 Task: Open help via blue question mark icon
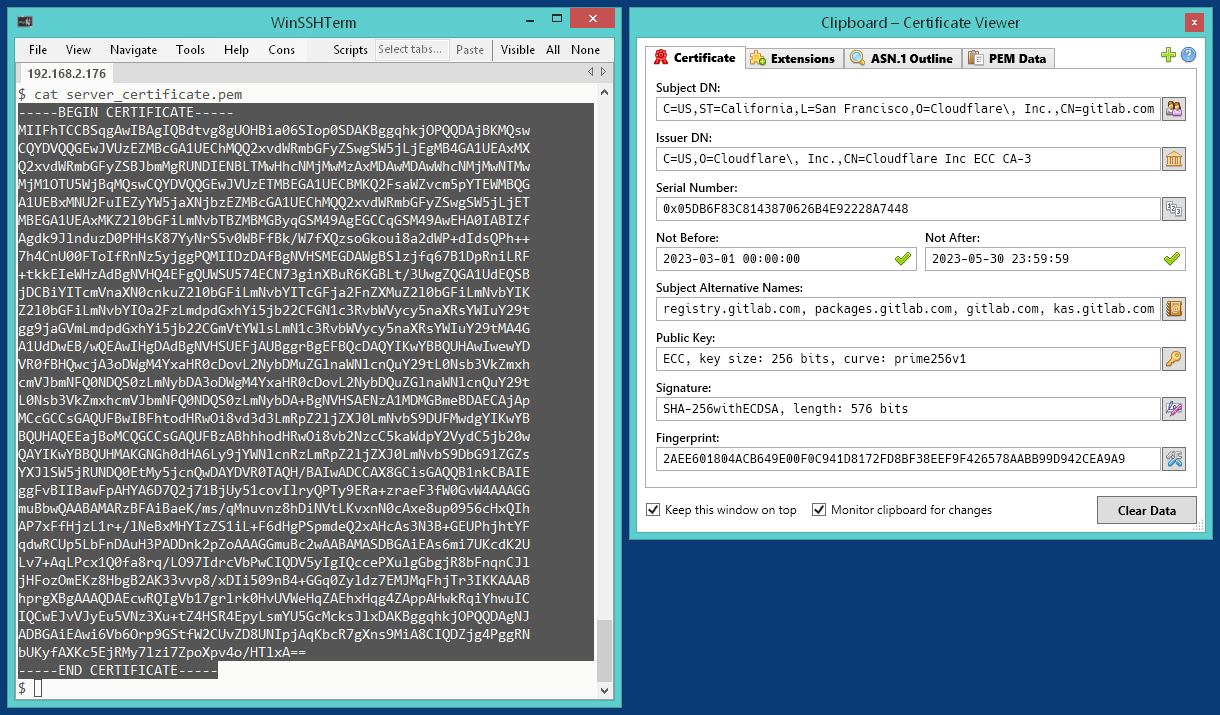(x=1188, y=55)
